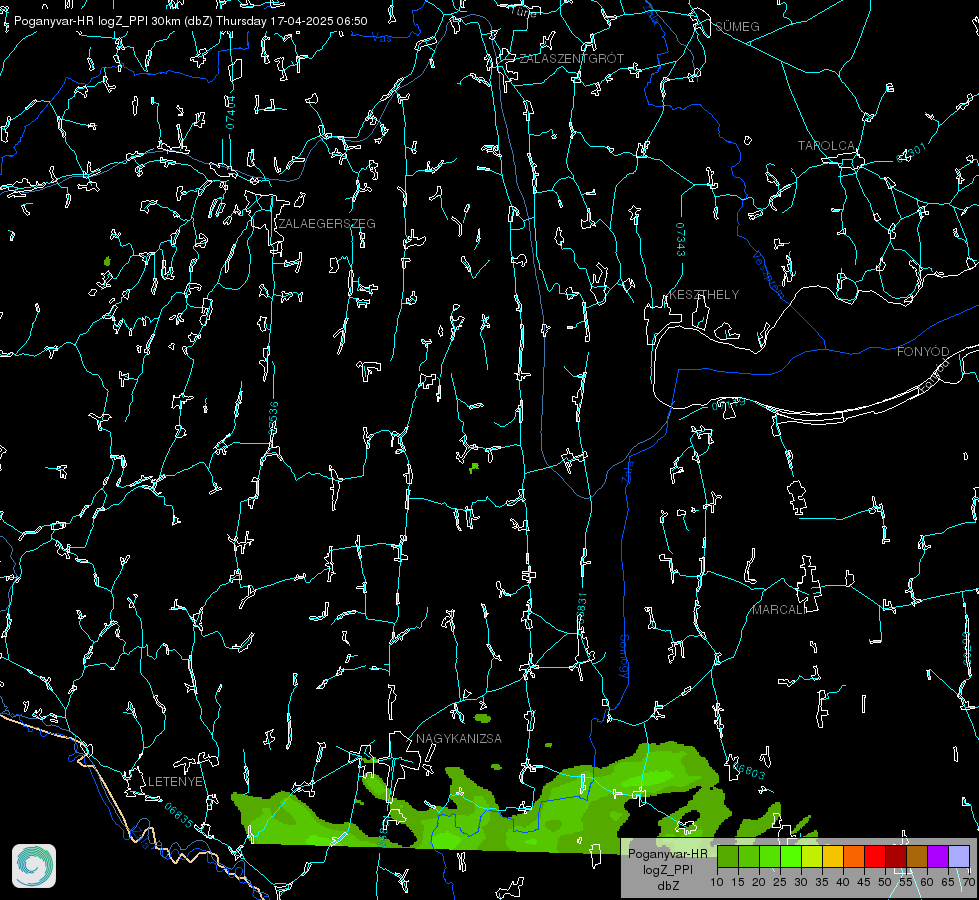Select the LETENYE town label
Image resolution: width=979 pixels, height=900 pixels.
click(175, 782)
